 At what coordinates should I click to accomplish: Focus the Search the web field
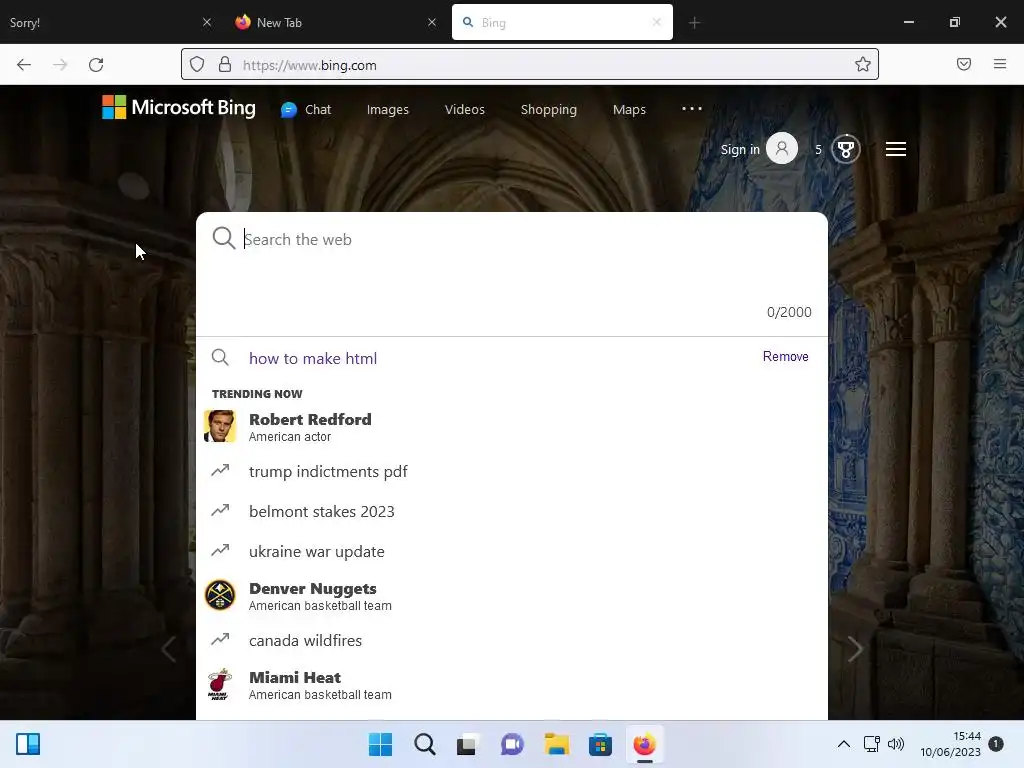(x=512, y=239)
